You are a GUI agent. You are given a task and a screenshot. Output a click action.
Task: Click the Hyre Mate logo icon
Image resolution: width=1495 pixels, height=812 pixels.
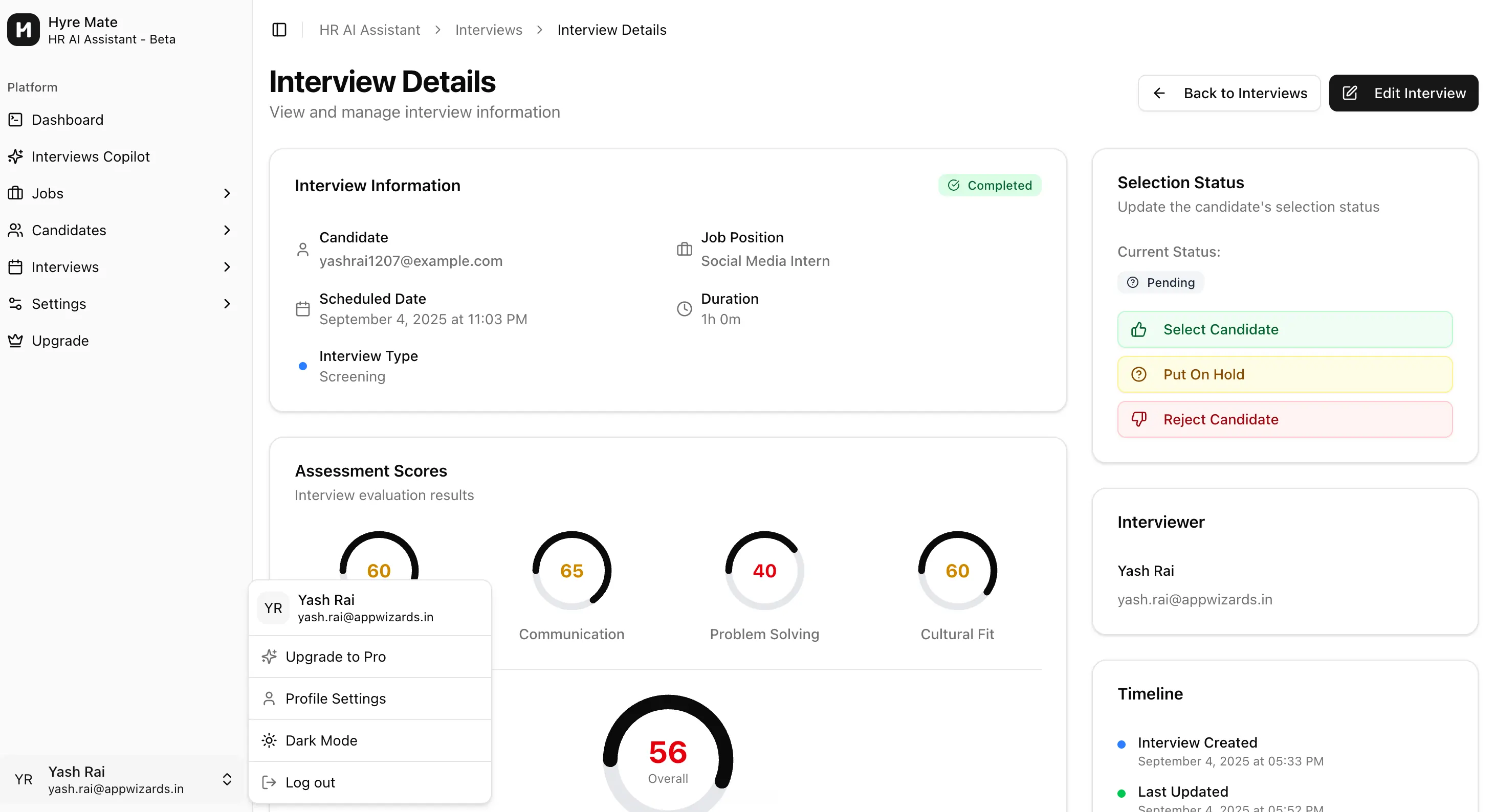(23, 30)
